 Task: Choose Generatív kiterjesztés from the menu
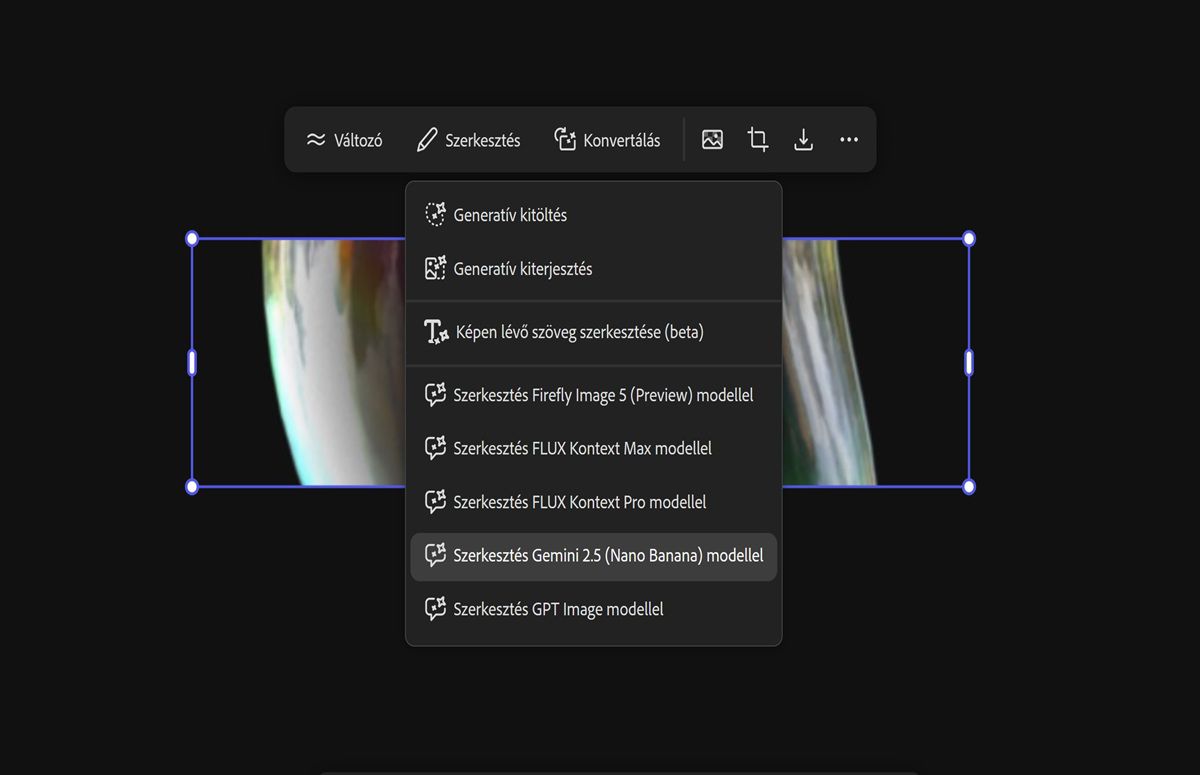[594, 269]
